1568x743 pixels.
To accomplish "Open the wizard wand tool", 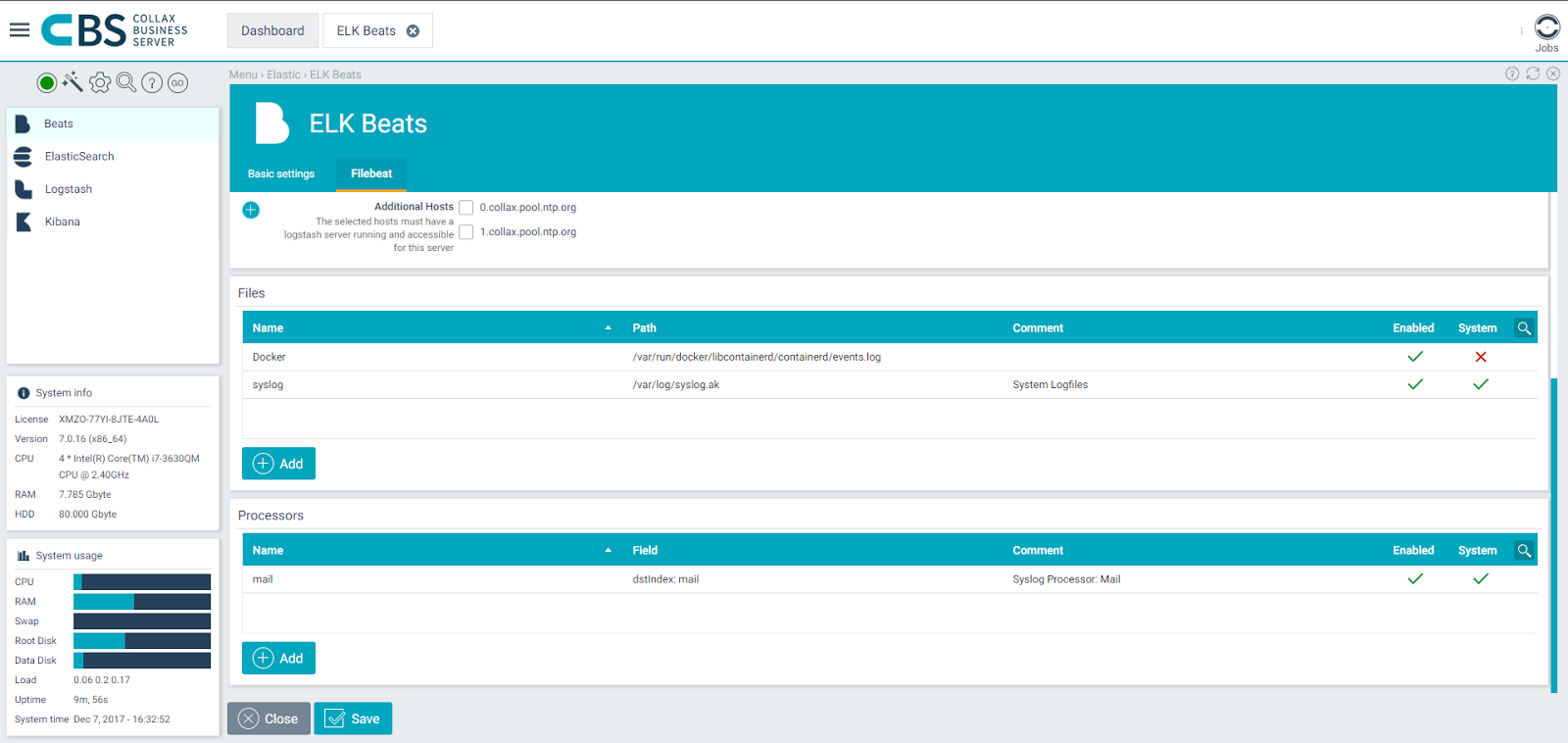I will click(x=73, y=82).
